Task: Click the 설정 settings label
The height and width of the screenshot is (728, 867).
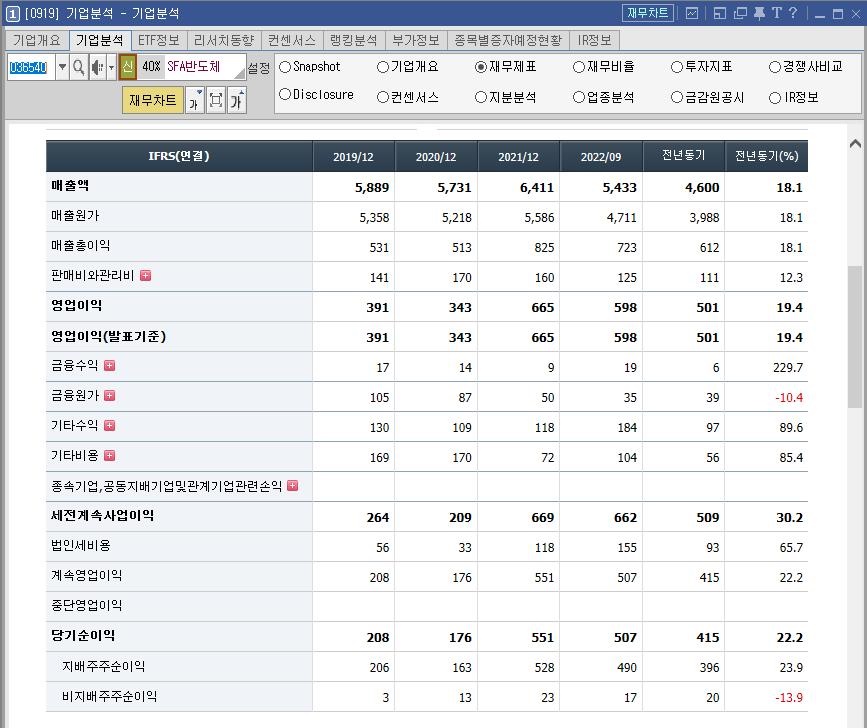Action: pyautogui.click(x=258, y=68)
